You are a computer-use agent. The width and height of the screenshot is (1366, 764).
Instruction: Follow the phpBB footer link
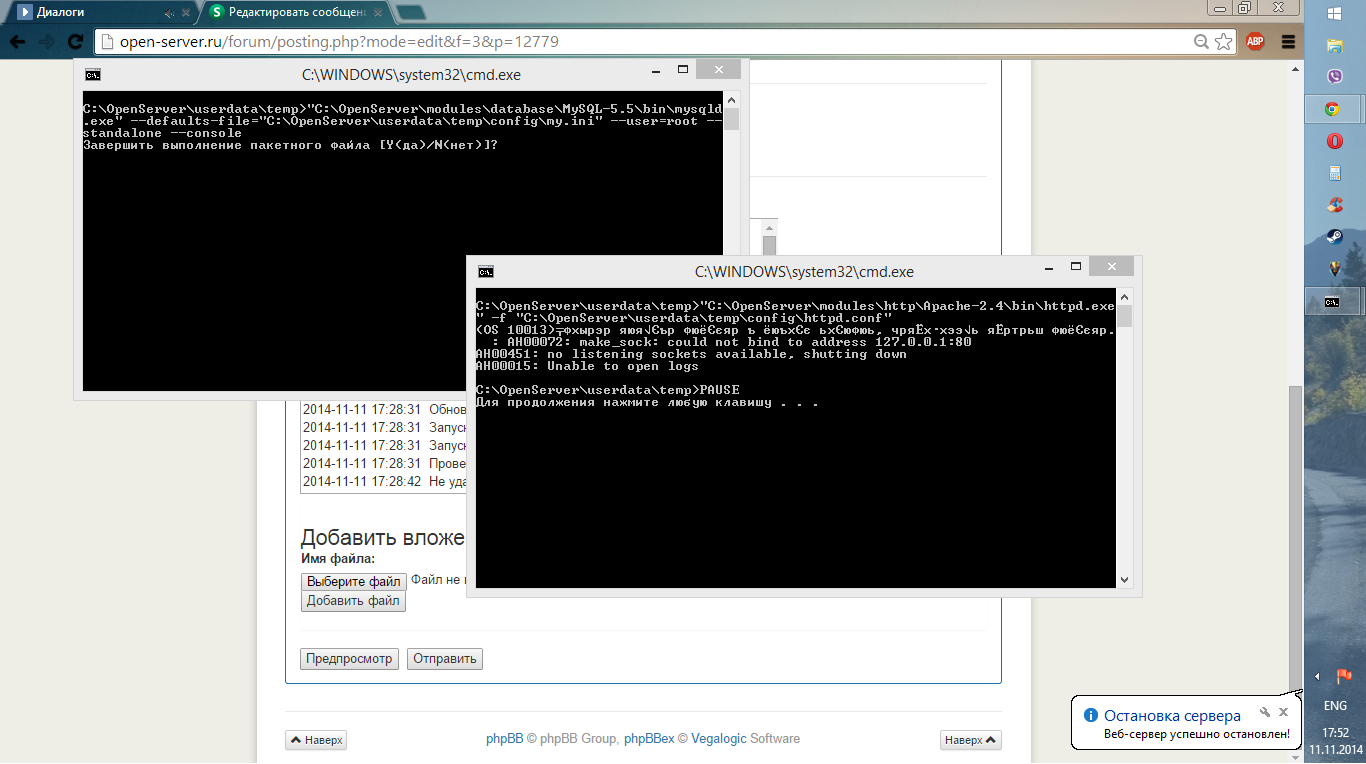pos(504,739)
